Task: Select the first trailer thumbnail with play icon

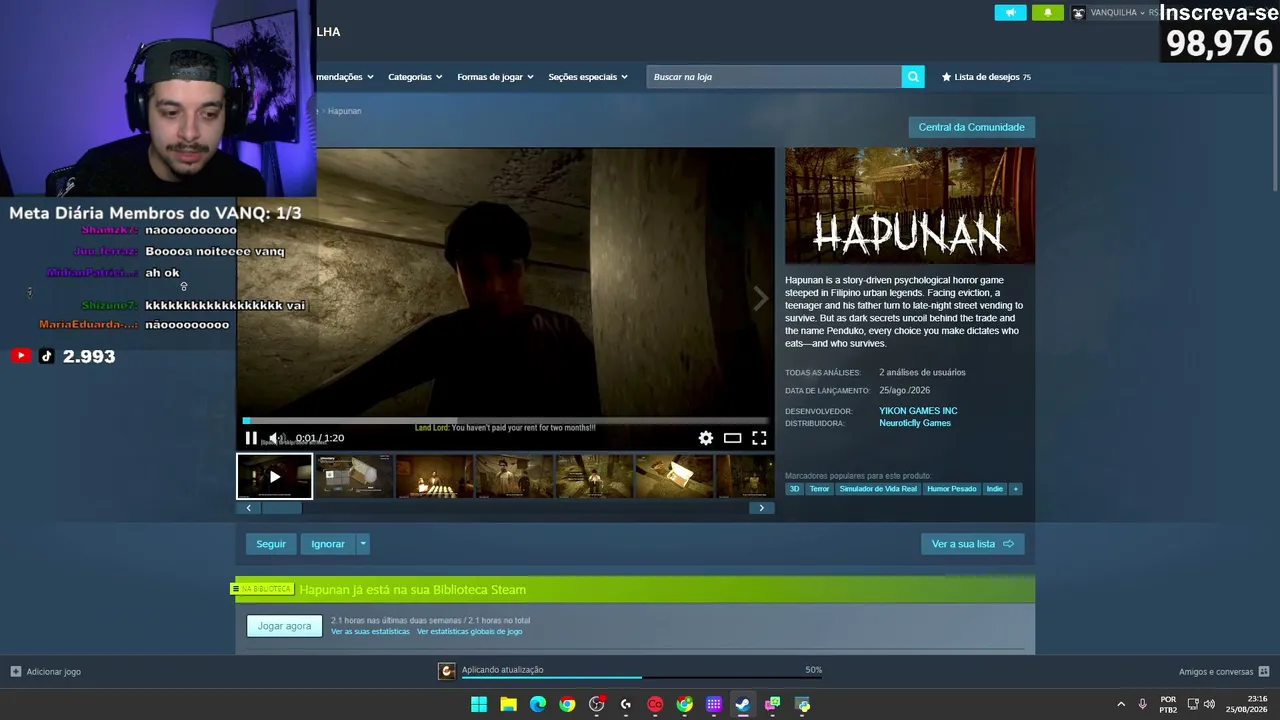Action: [x=274, y=476]
